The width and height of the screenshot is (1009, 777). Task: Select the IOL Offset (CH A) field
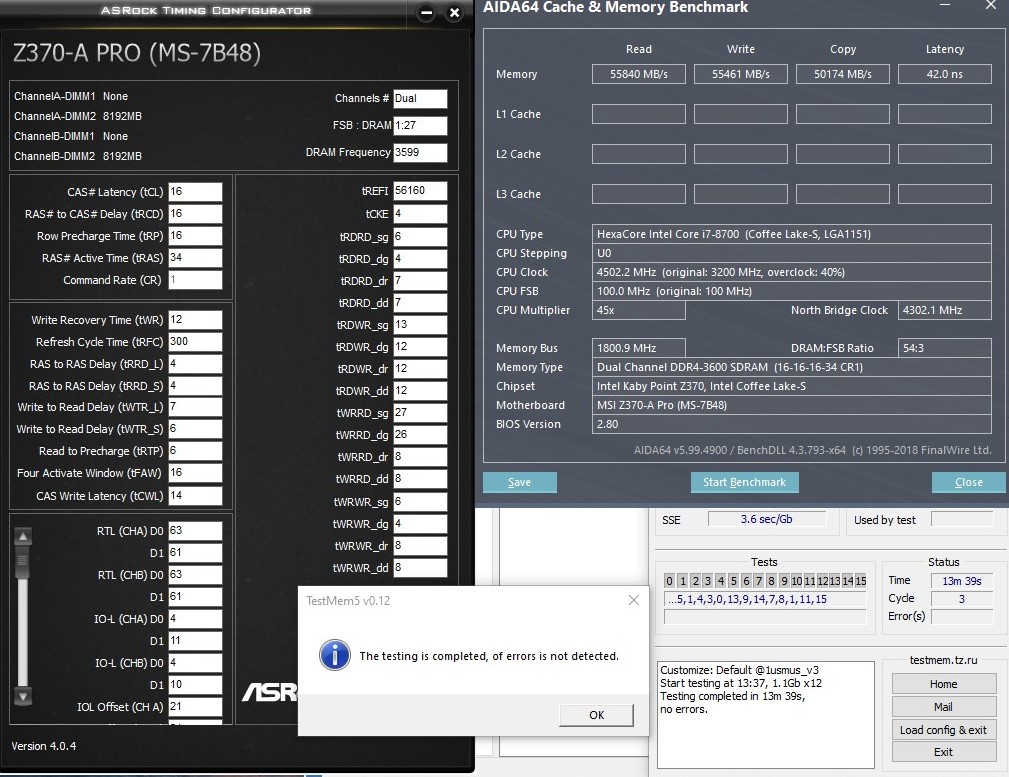195,706
